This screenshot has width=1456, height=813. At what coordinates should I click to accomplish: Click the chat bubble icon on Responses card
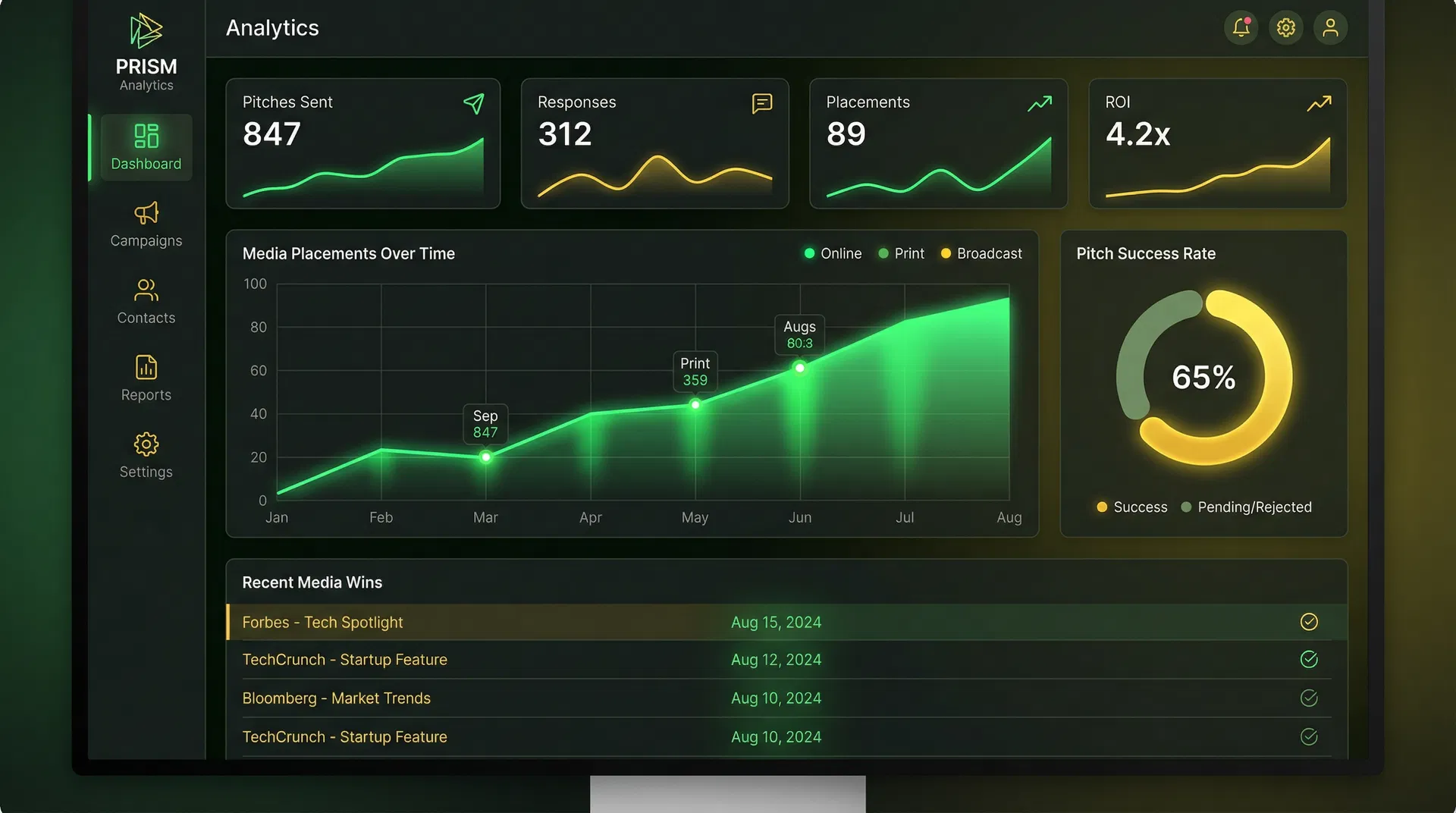click(761, 104)
